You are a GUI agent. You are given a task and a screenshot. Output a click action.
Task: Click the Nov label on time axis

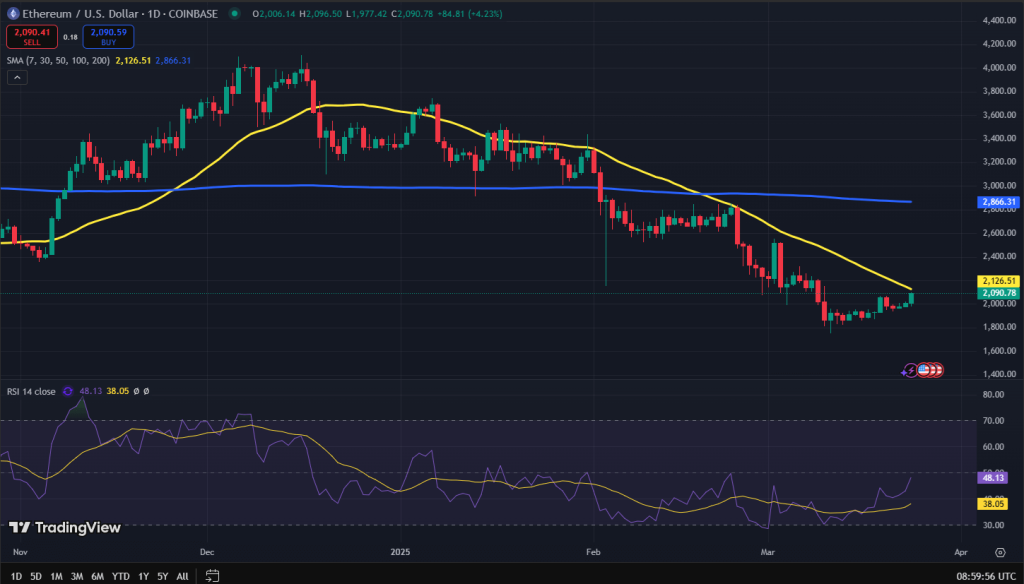coord(20,552)
